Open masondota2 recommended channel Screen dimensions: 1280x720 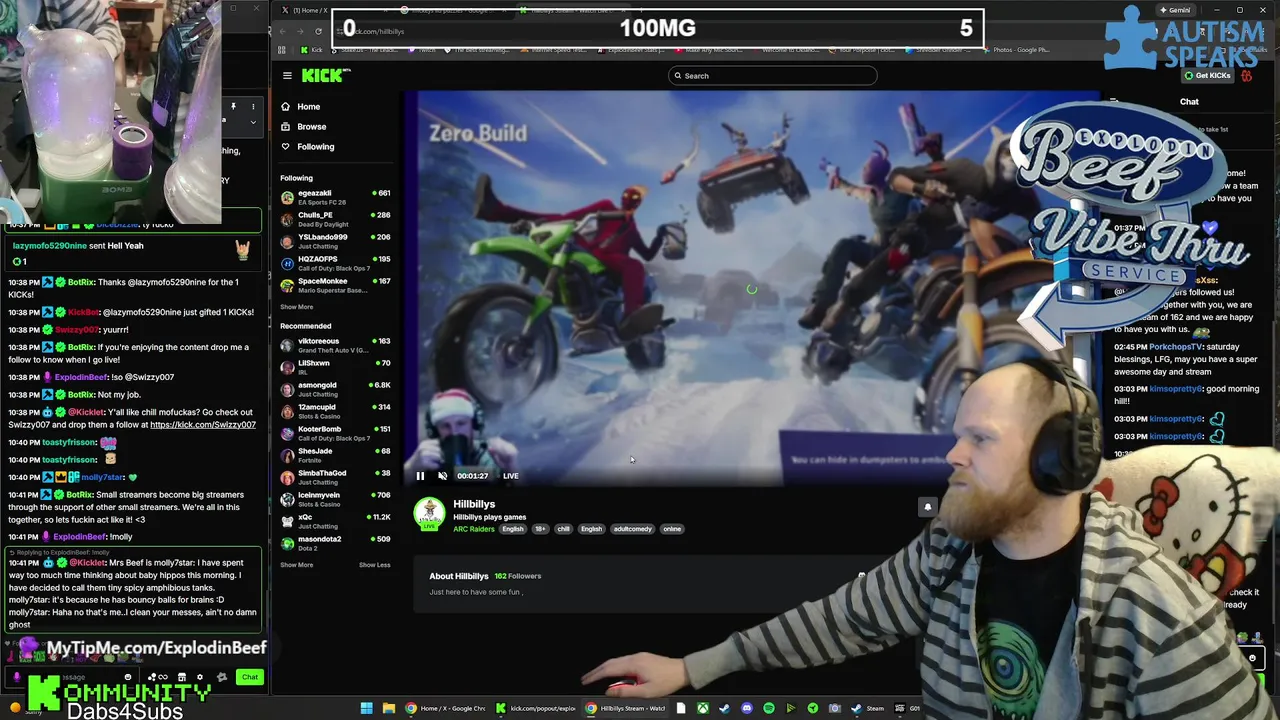tap(335, 543)
